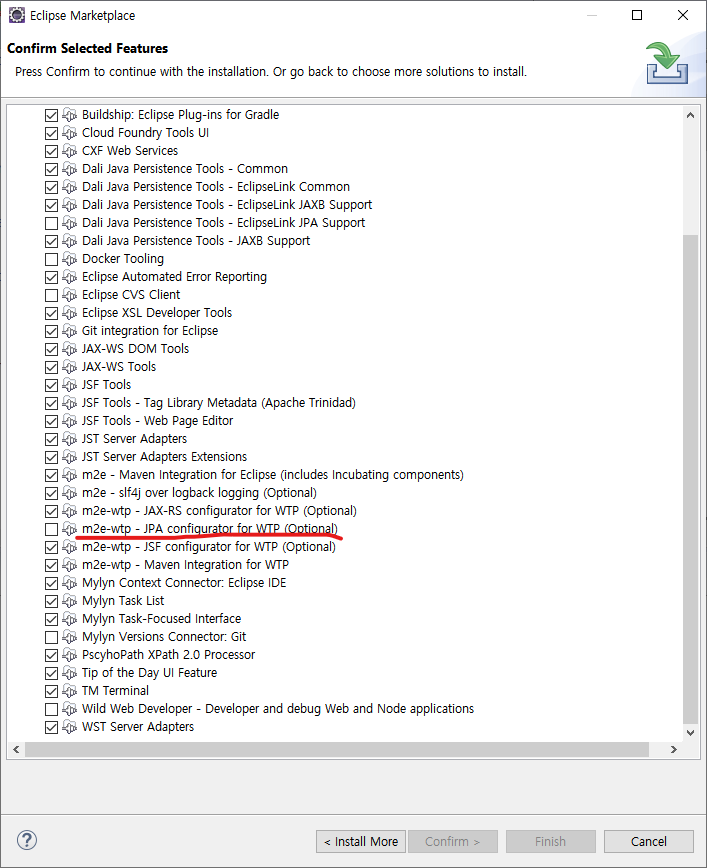The image size is (707, 868).
Task: Maximize the Eclipse Marketplace window
Action: 637,15
